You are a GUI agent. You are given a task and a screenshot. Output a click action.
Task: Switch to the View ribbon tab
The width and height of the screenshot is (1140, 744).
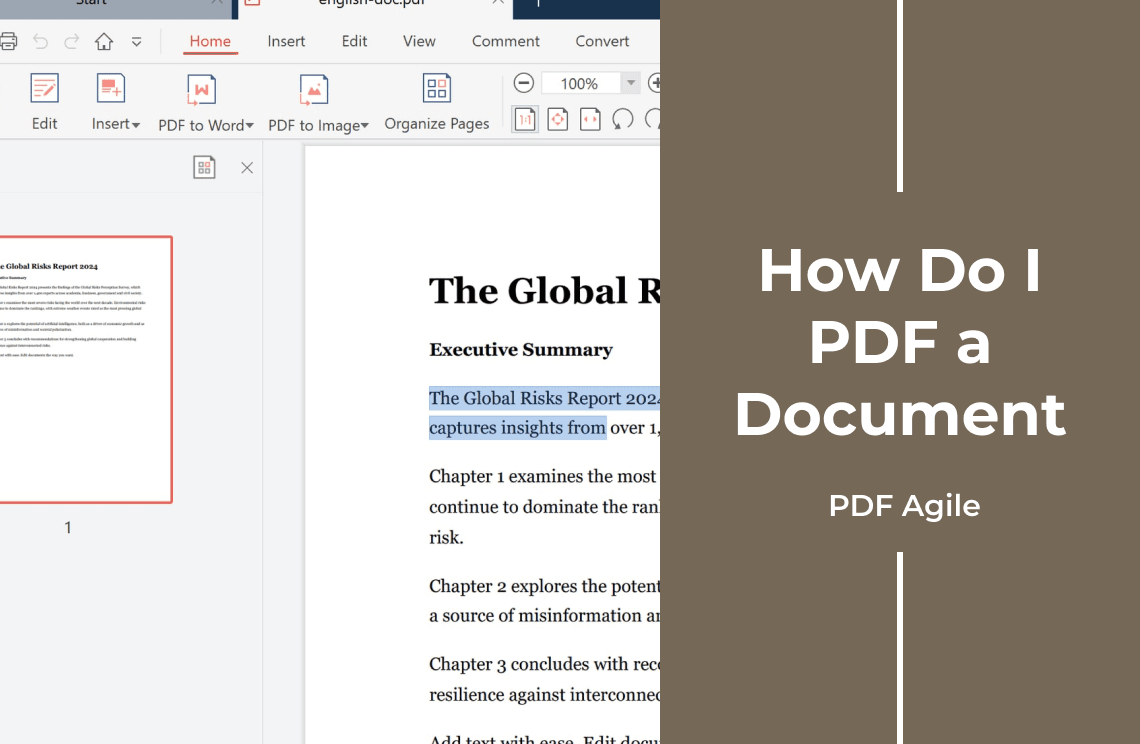[420, 41]
